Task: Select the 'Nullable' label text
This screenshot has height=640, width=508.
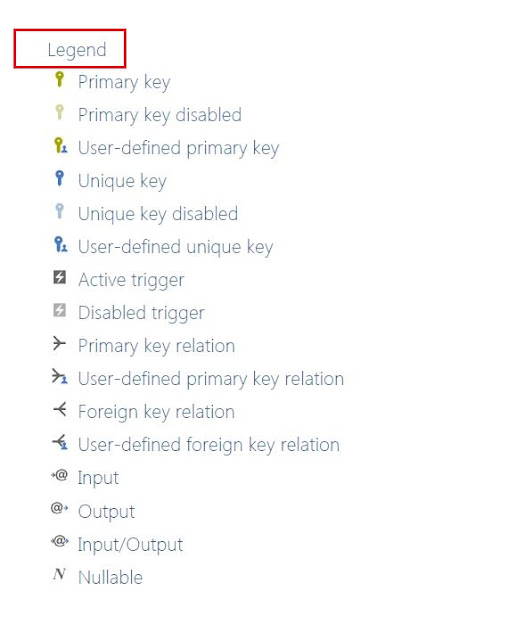Action: click(x=111, y=578)
